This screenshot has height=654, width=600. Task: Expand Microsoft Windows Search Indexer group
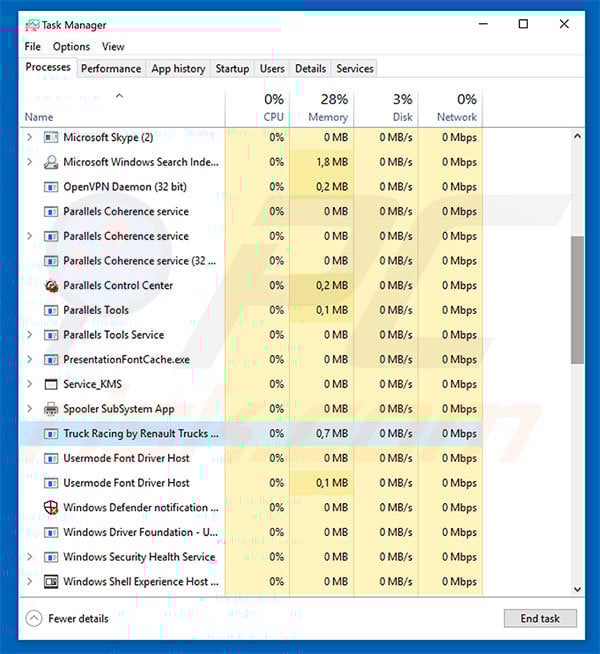pyautogui.click(x=30, y=161)
